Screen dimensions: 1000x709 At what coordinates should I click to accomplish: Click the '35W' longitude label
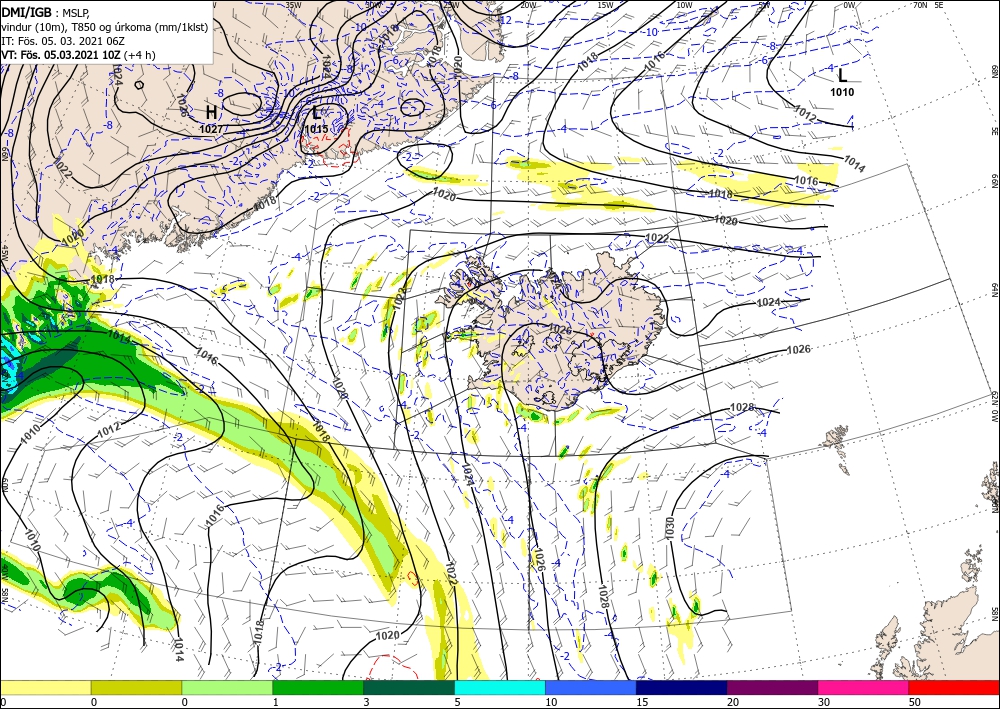click(x=293, y=5)
